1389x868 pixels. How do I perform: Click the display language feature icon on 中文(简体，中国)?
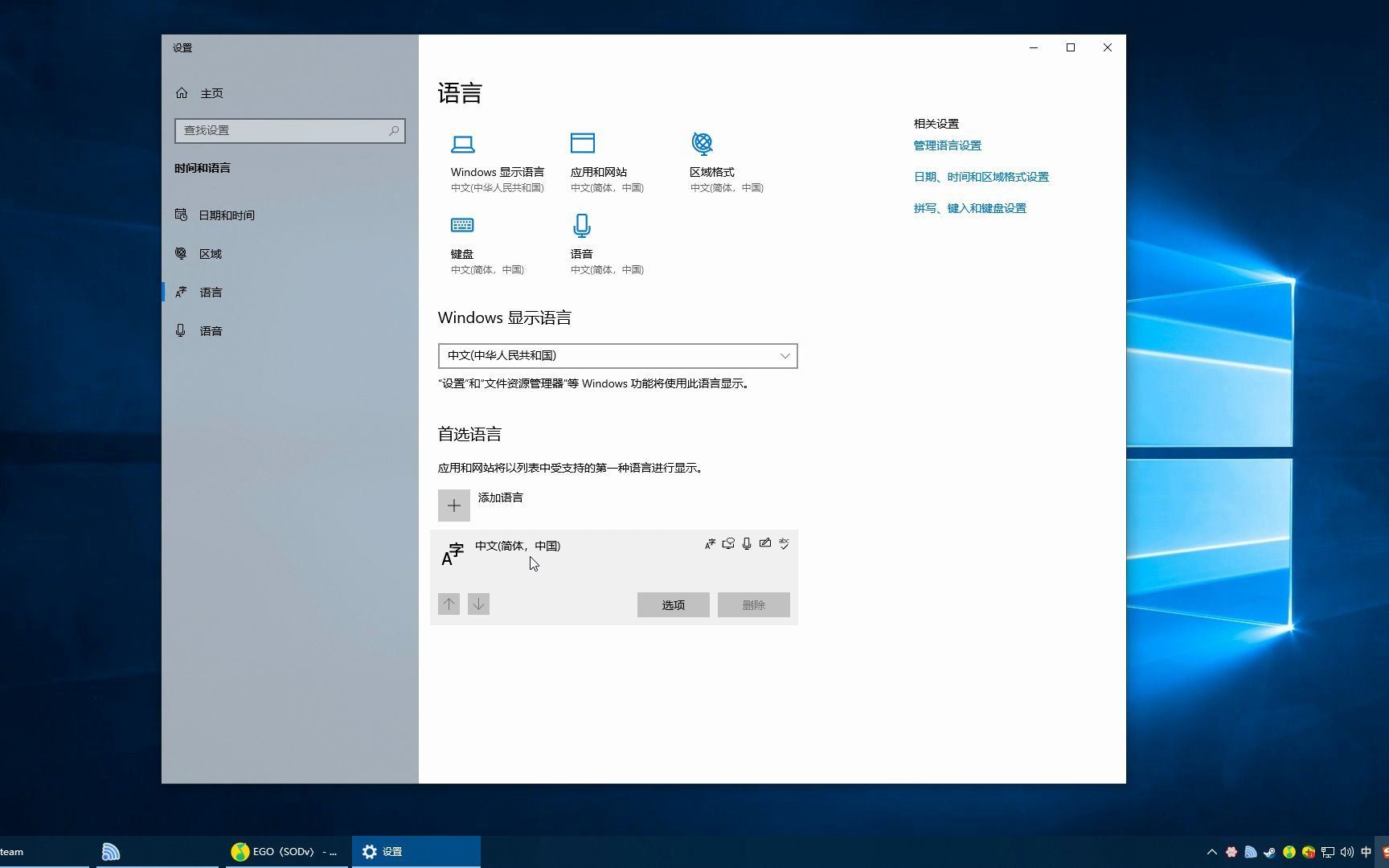click(x=710, y=544)
